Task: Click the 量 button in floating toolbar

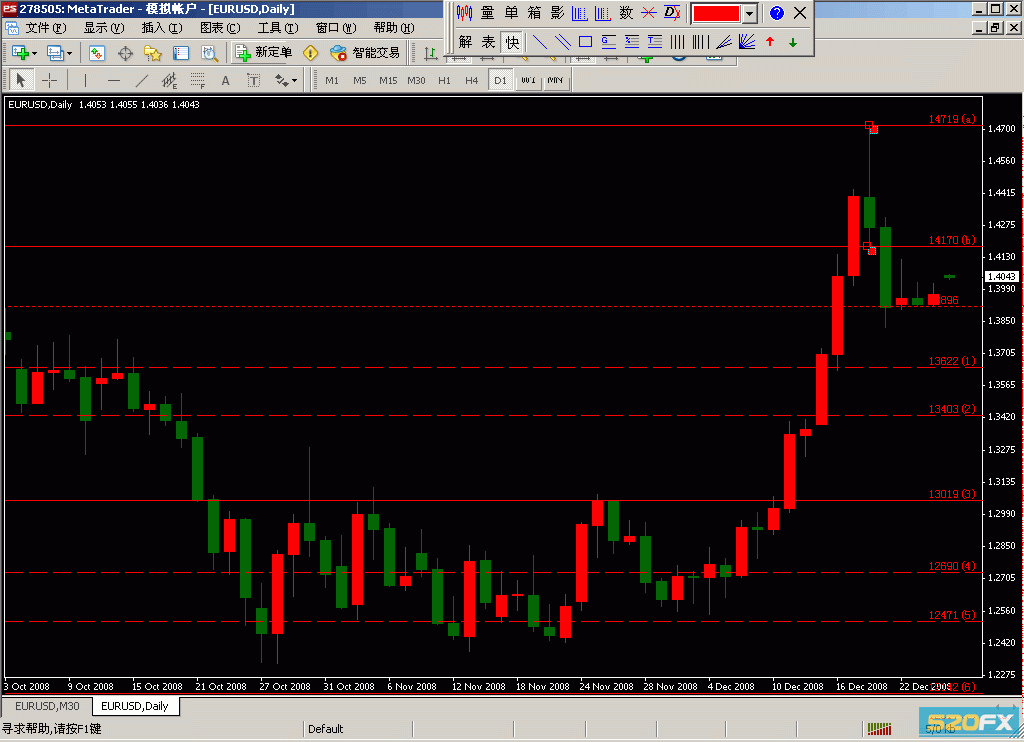Action: (x=487, y=13)
